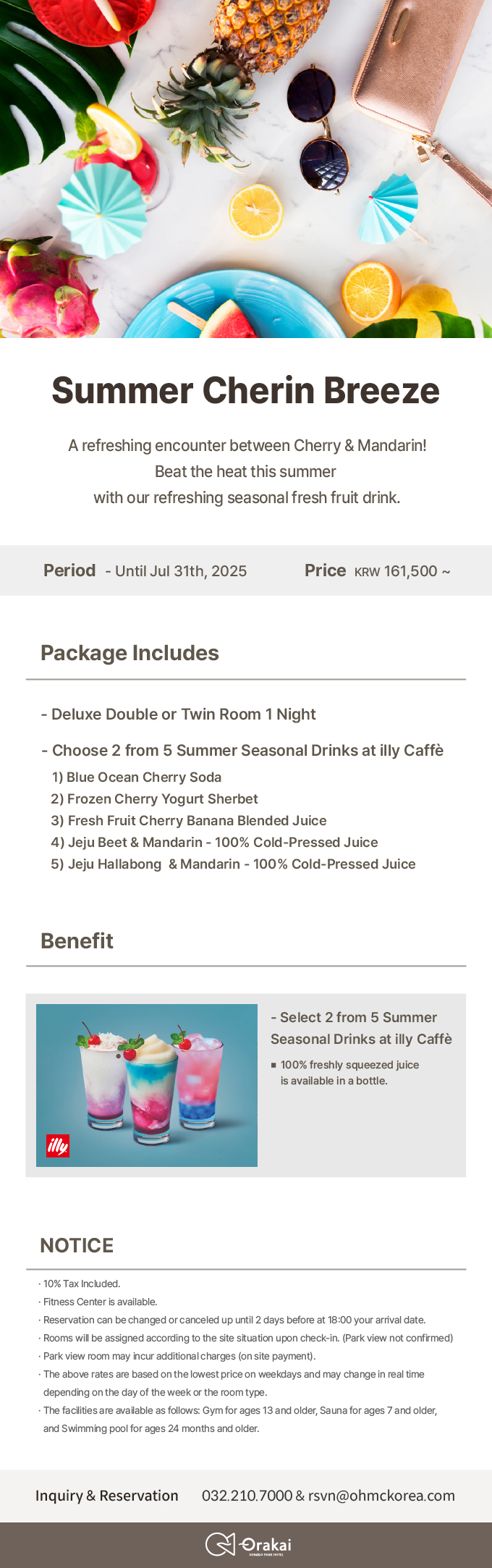The image size is (492, 1568).
Task: Click the illy red logo badge
Action: click(58, 1145)
